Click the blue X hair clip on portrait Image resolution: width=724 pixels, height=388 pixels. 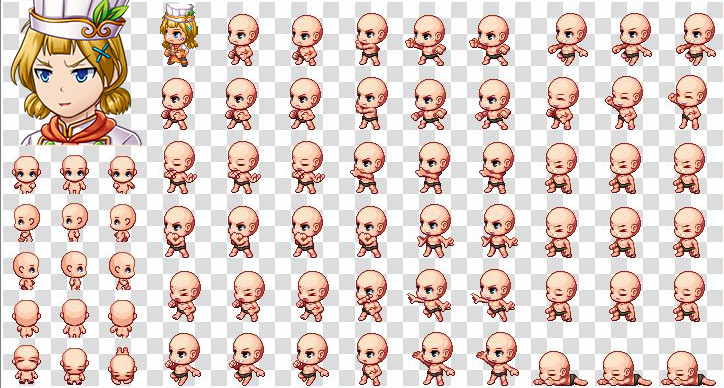tap(102, 52)
